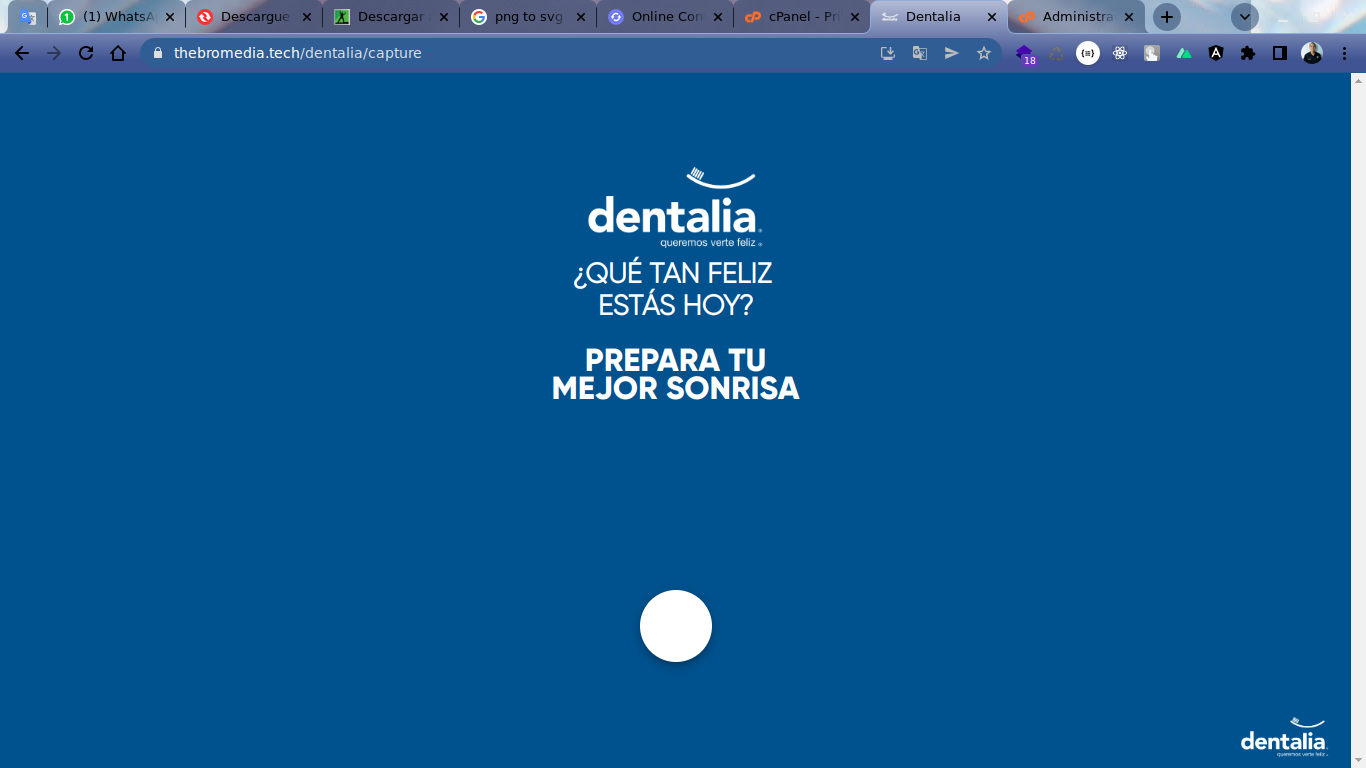1366x768 pixels.
Task: Open the send/share arrow icon in address bar
Action: (x=952, y=53)
